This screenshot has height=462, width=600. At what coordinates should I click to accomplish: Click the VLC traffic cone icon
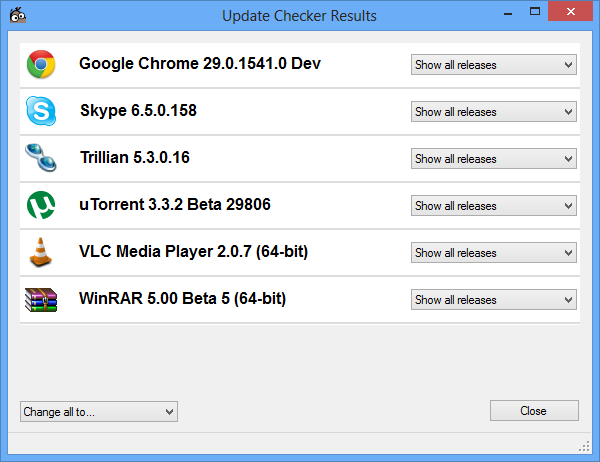click(40, 252)
